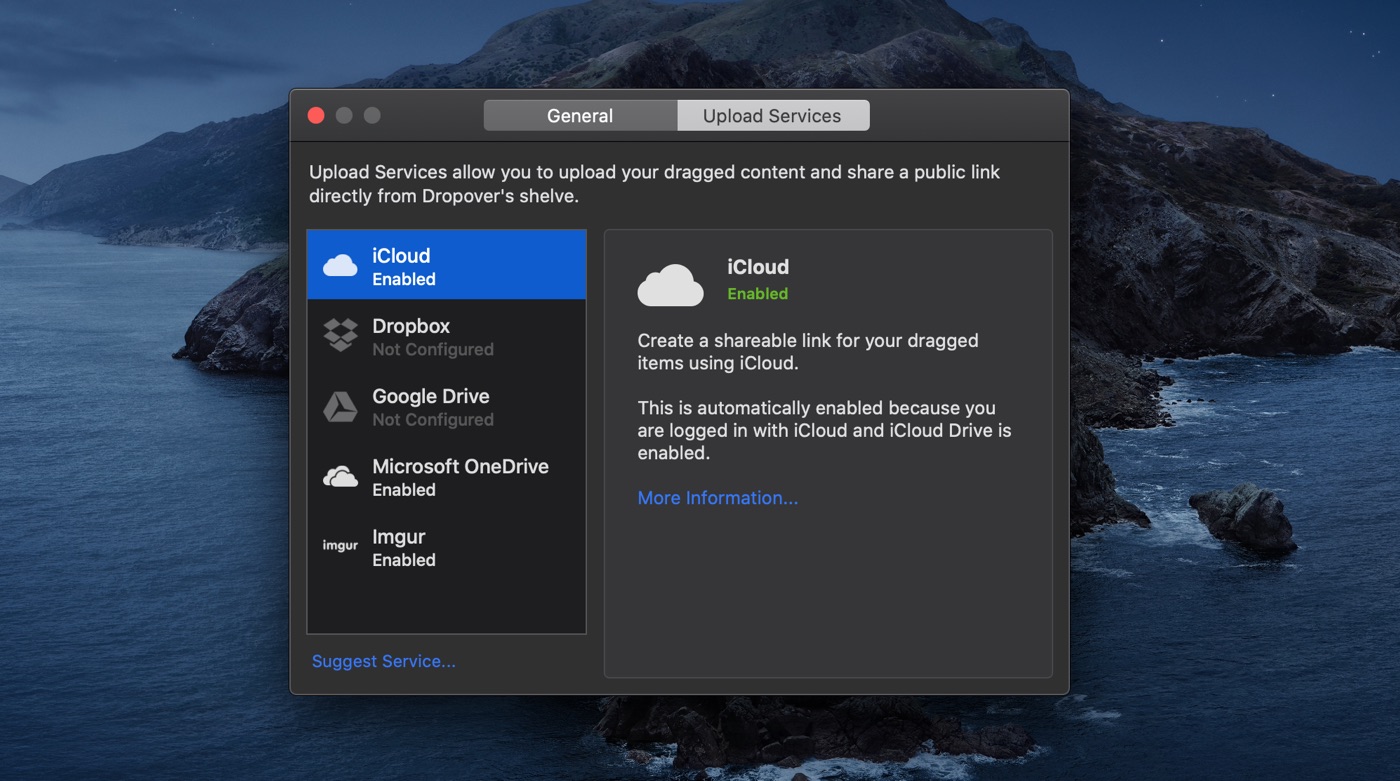1400x781 pixels.
Task: Click the iCloud cloud icon in sidebar
Action: point(340,265)
